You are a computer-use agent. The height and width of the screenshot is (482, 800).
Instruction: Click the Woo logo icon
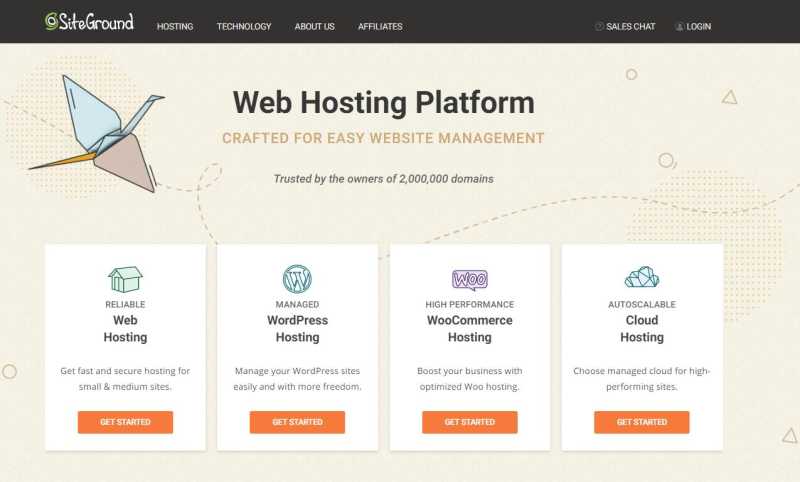click(470, 280)
